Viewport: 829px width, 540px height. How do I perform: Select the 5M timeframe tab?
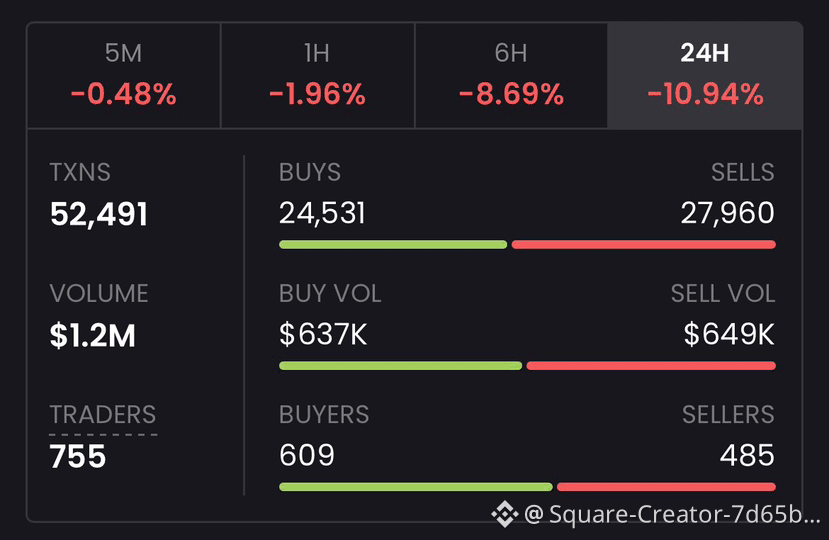pos(124,75)
